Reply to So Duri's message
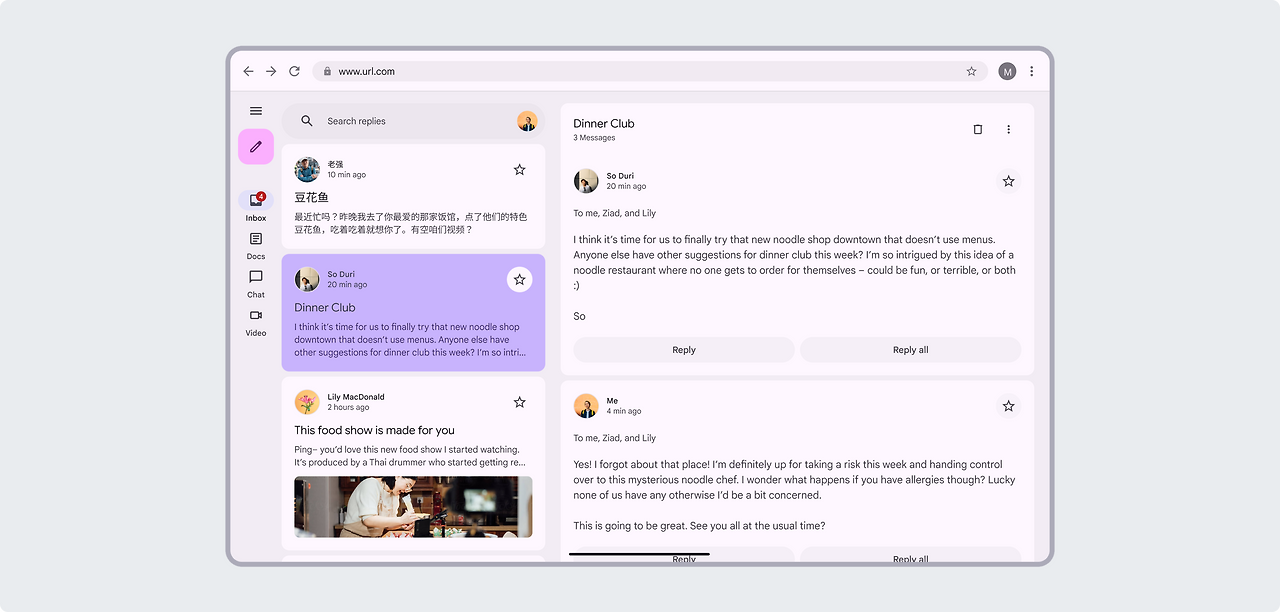Screen dimensions: 1280x612 pyautogui.click(x=684, y=350)
